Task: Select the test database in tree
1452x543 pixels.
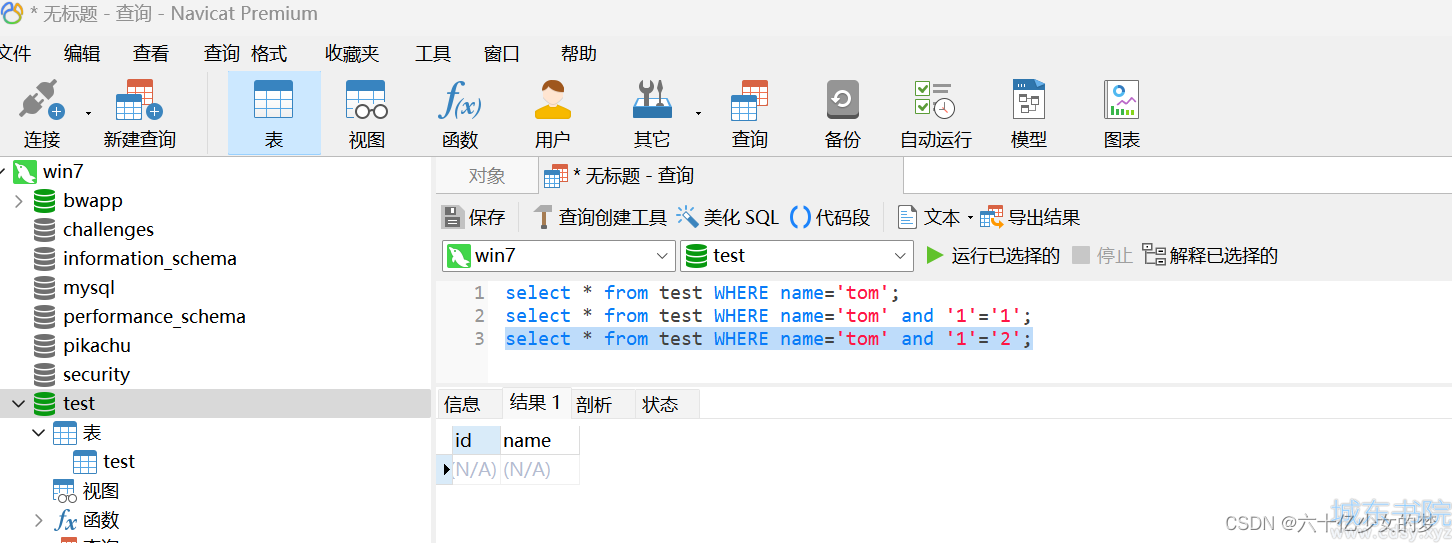Action: (79, 404)
